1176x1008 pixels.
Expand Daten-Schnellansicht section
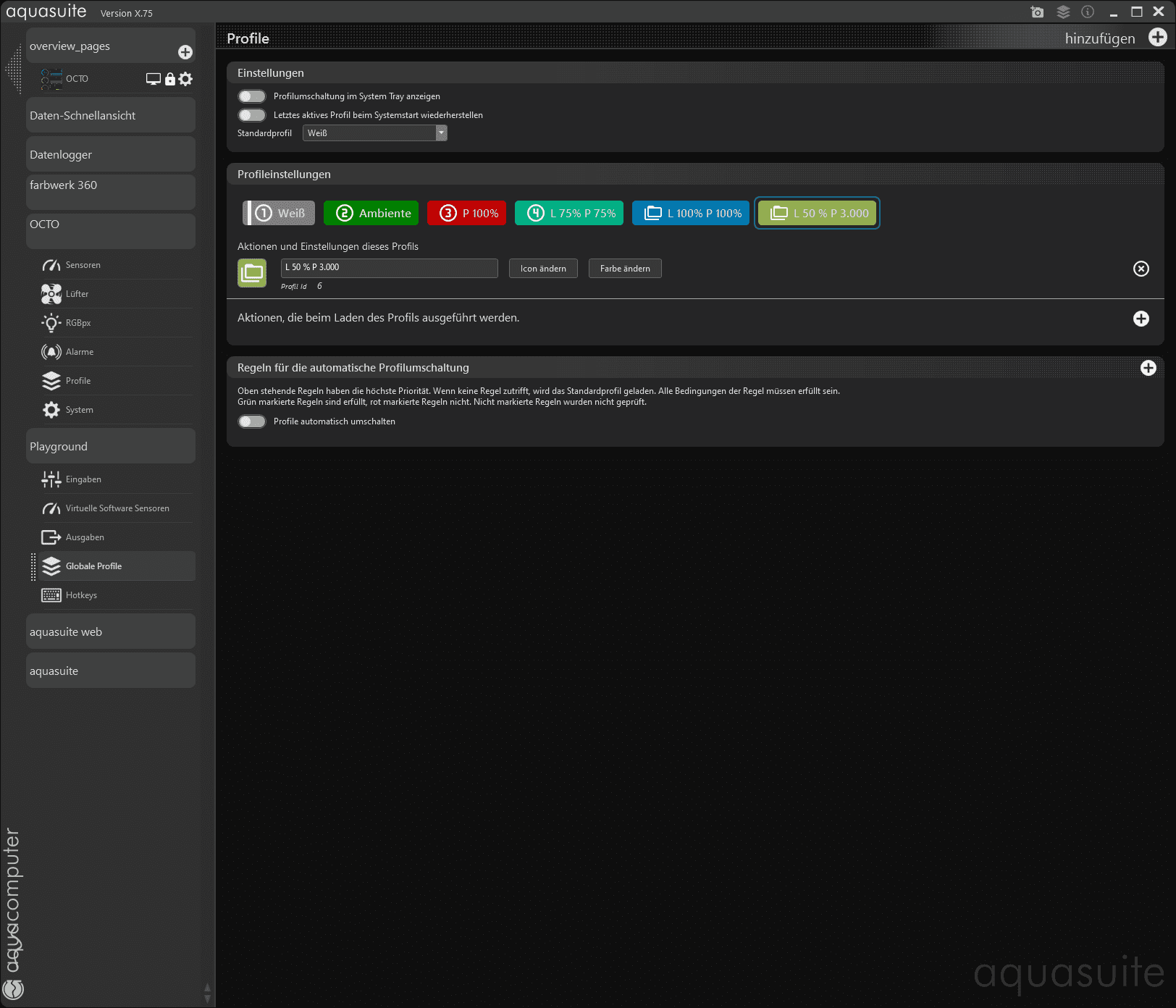pyautogui.click(x=111, y=115)
